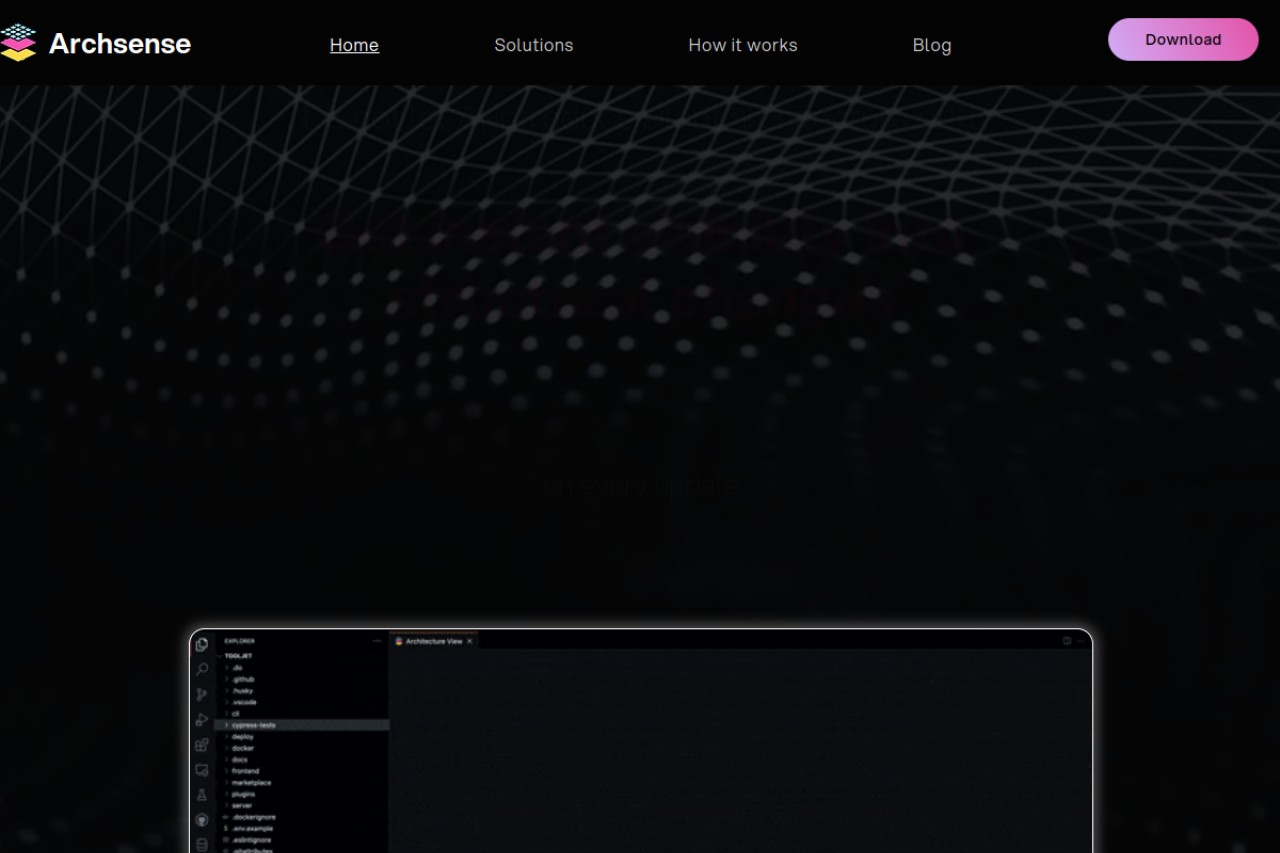Image resolution: width=1280 pixels, height=853 pixels.
Task: Open the Source Control branch icon
Action: point(202,694)
